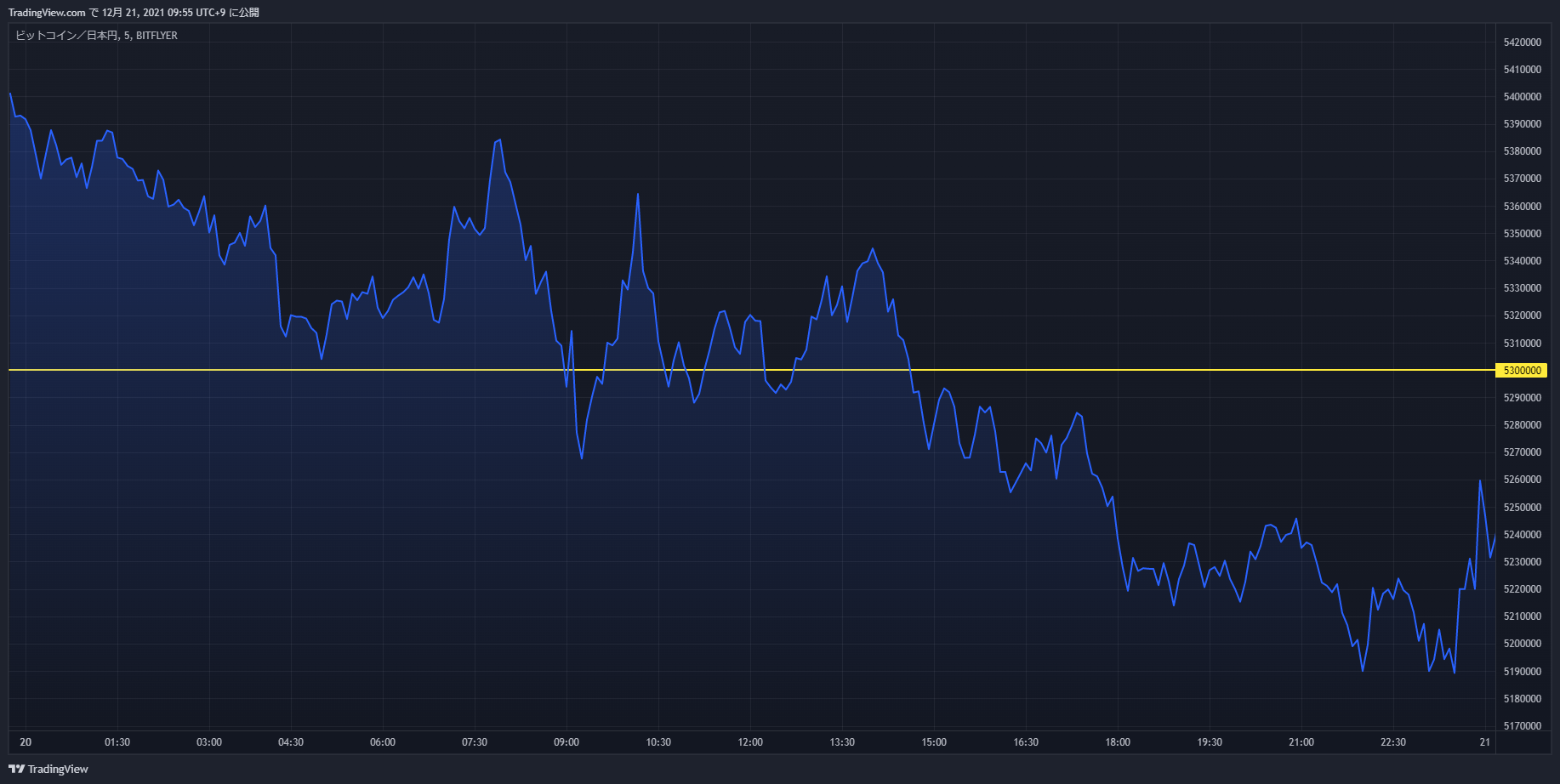Image resolution: width=1560 pixels, height=784 pixels.
Task: Click the 16:30 time axis label
Action: (x=1026, y=742)
